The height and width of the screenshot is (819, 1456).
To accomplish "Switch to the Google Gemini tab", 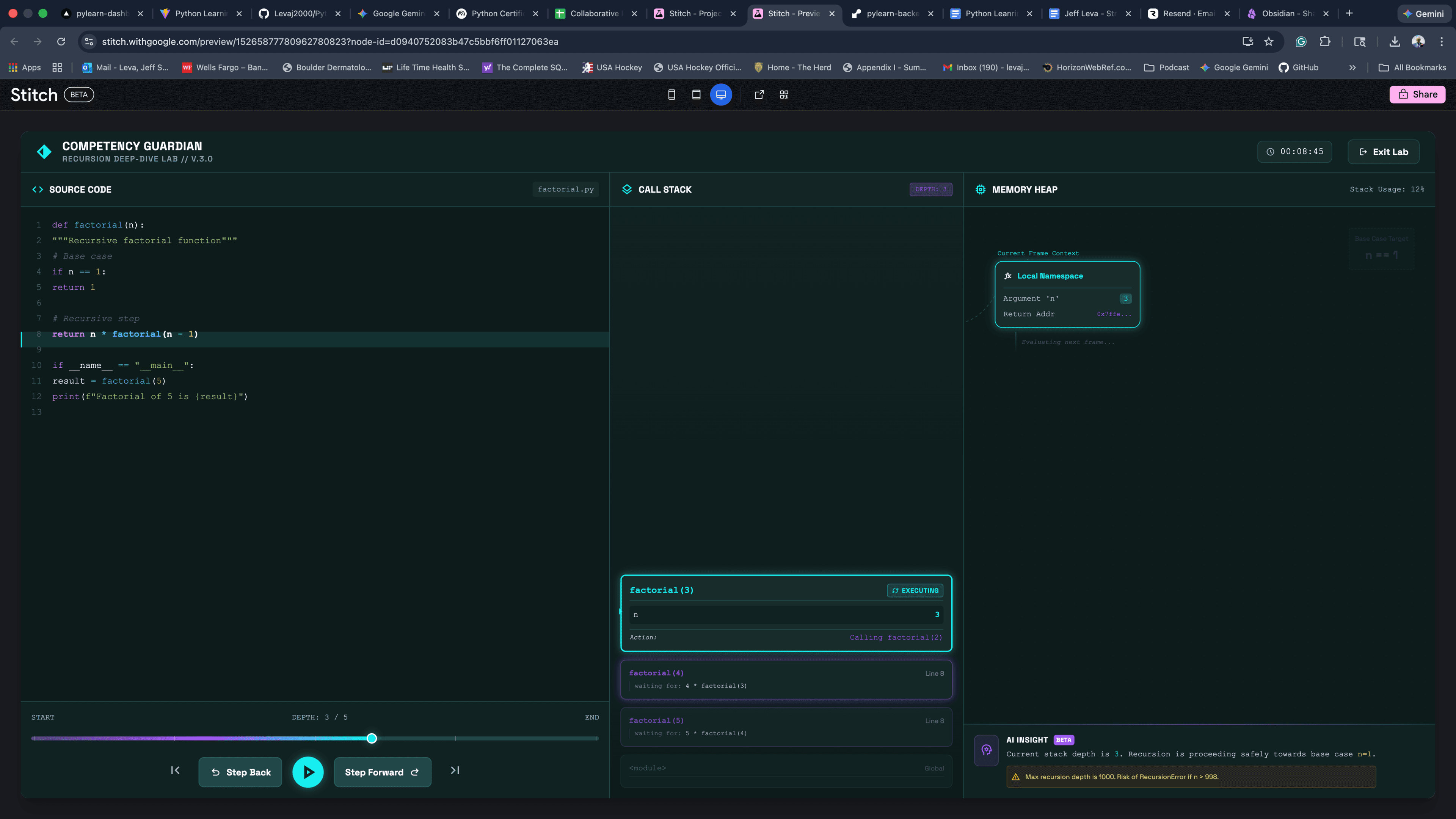I will click(x=398, y=13).
